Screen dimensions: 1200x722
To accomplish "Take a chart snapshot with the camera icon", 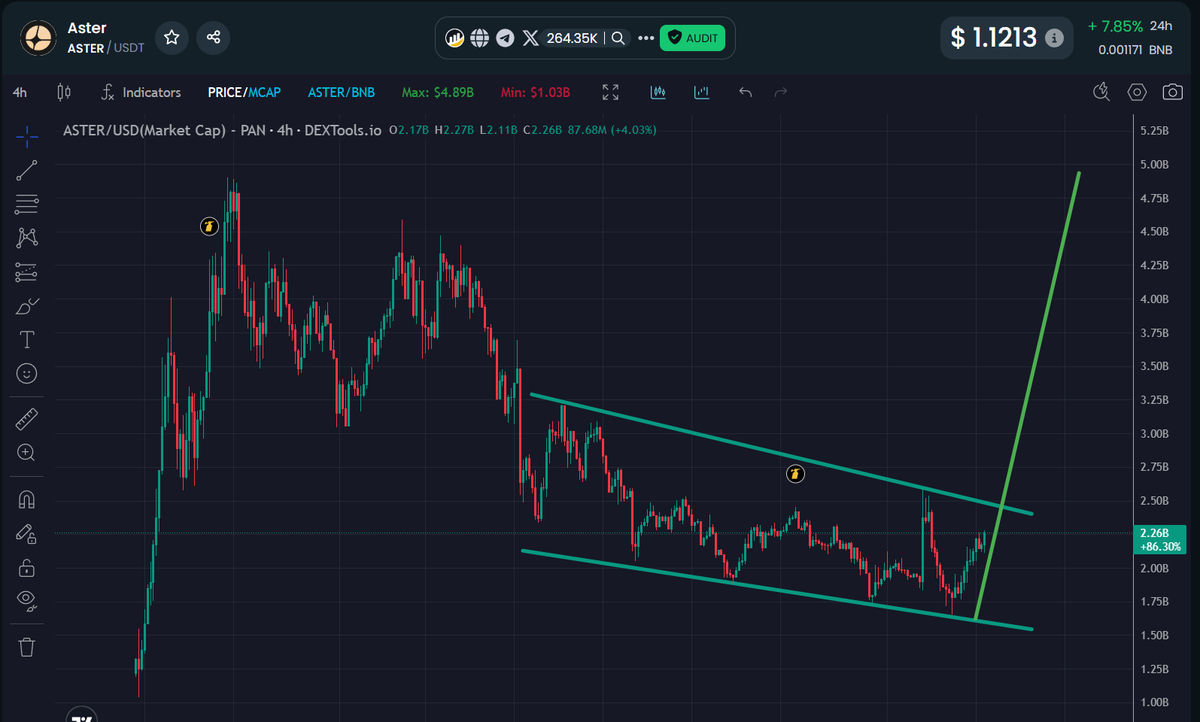I will [1174, 91].
